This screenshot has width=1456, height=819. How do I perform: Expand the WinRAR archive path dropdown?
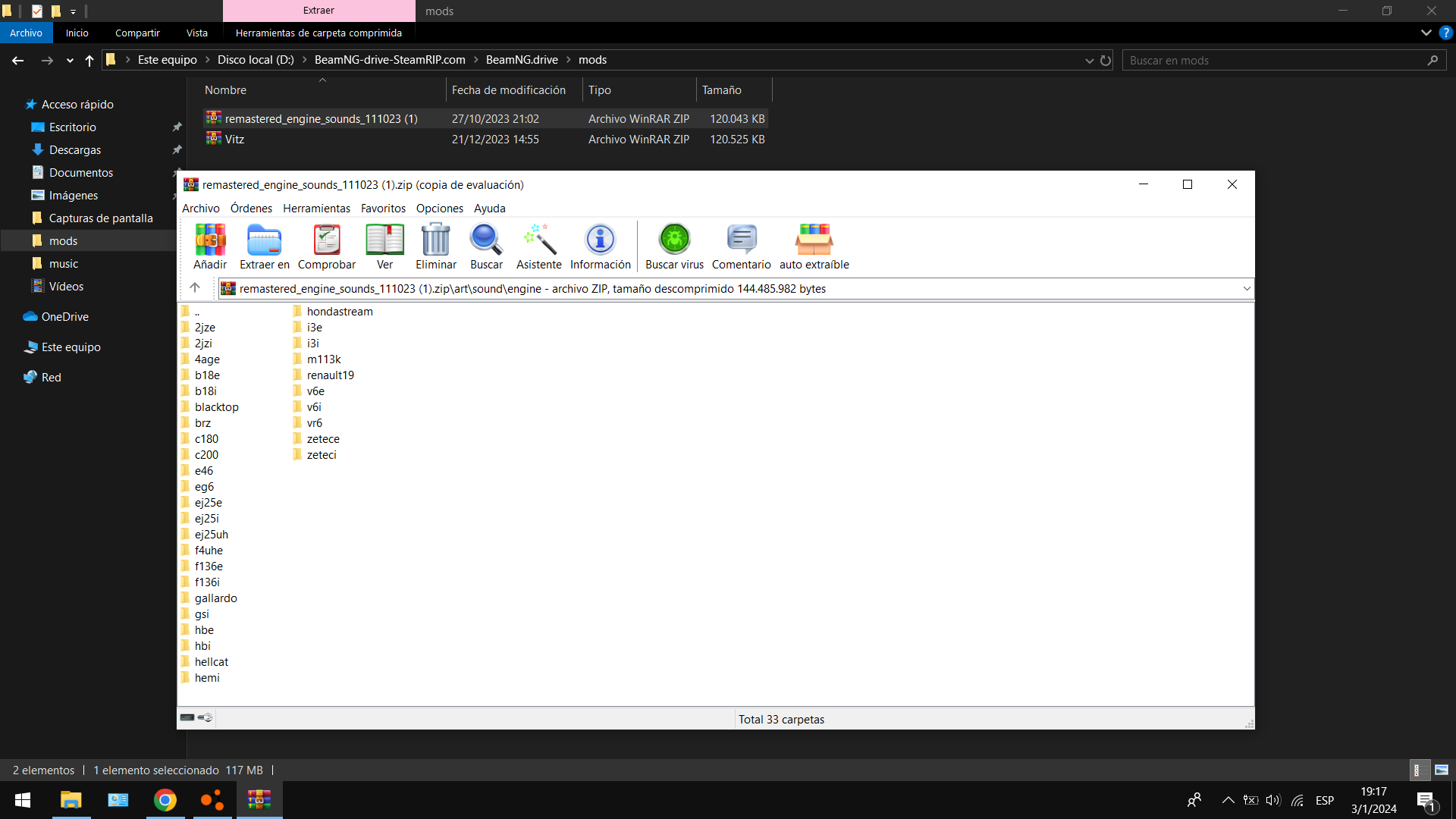pyautogui.click(x=1246, y=288)
